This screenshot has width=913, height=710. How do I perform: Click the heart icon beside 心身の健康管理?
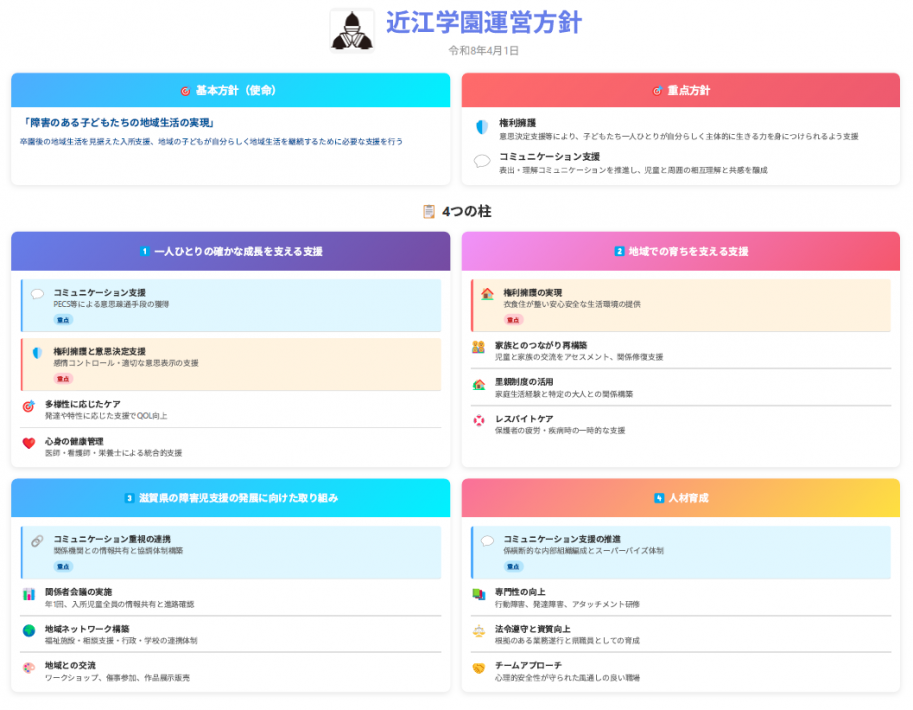click(29, 443)
